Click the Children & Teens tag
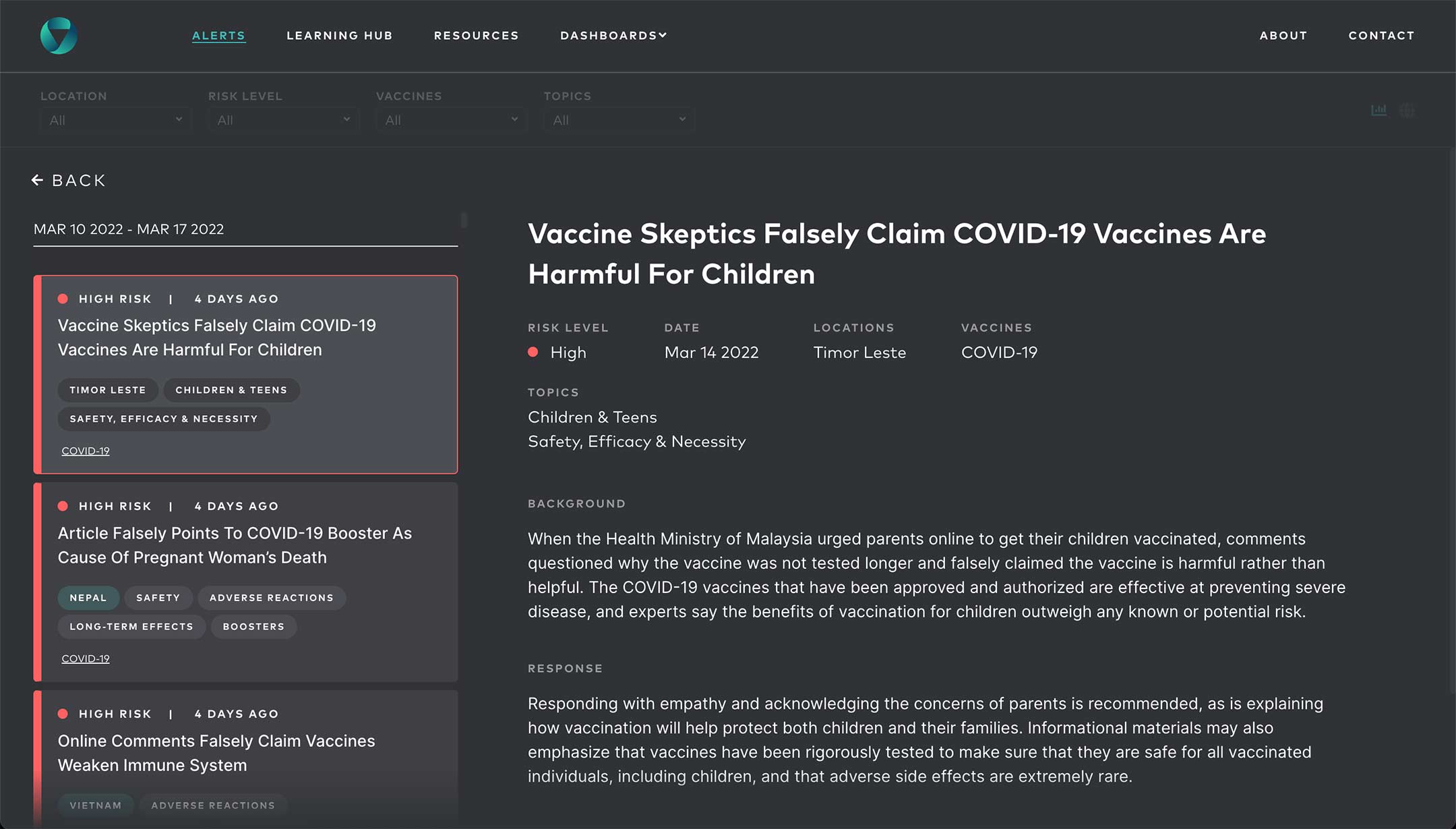The width and height of the screenshot is (1456, 829). pos(231,390)
